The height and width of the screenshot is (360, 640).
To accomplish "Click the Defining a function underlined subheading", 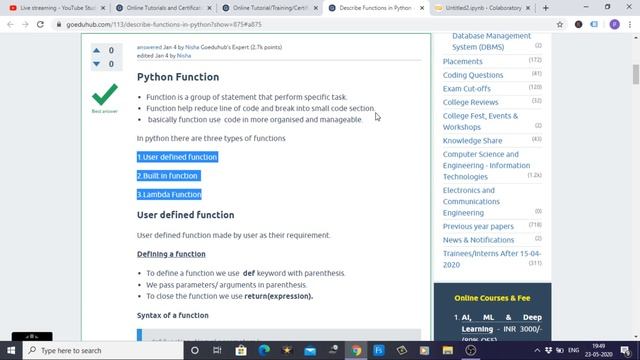I will [171, 254].
